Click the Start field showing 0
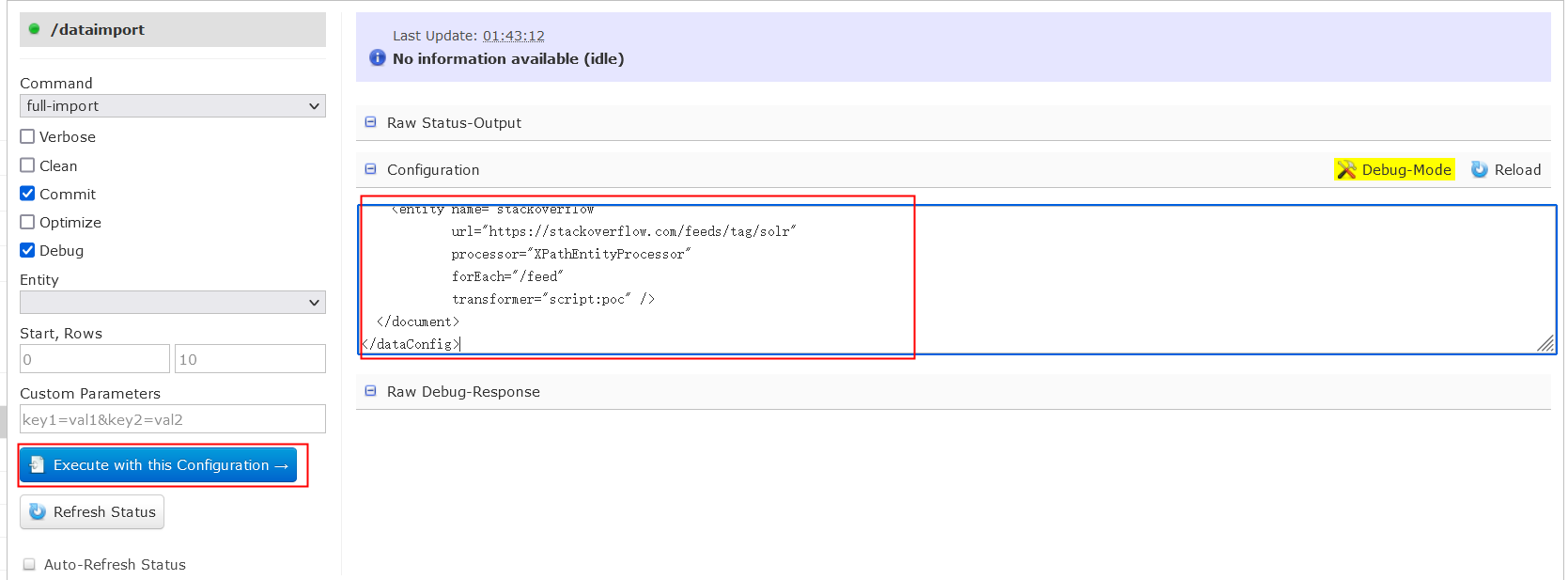This screenshot has height=580, width=1568. tap(95, 359)
